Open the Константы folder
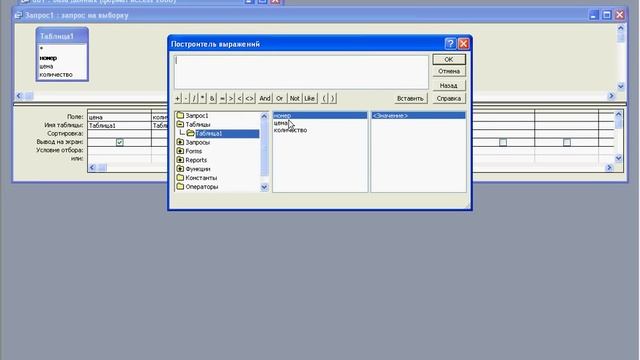Image resolution: width=640 pixels, height=360 pixels. (201, 178)
